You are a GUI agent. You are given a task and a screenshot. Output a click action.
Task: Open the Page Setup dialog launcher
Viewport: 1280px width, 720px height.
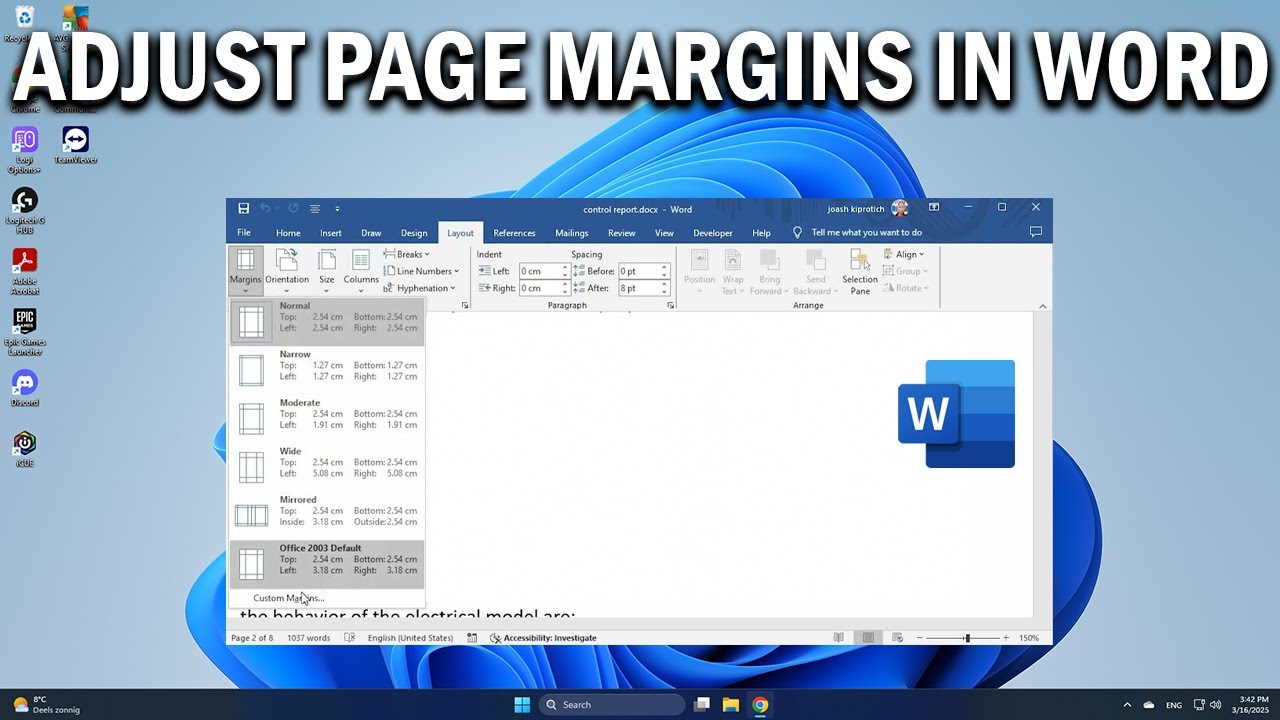click(464, 305)
